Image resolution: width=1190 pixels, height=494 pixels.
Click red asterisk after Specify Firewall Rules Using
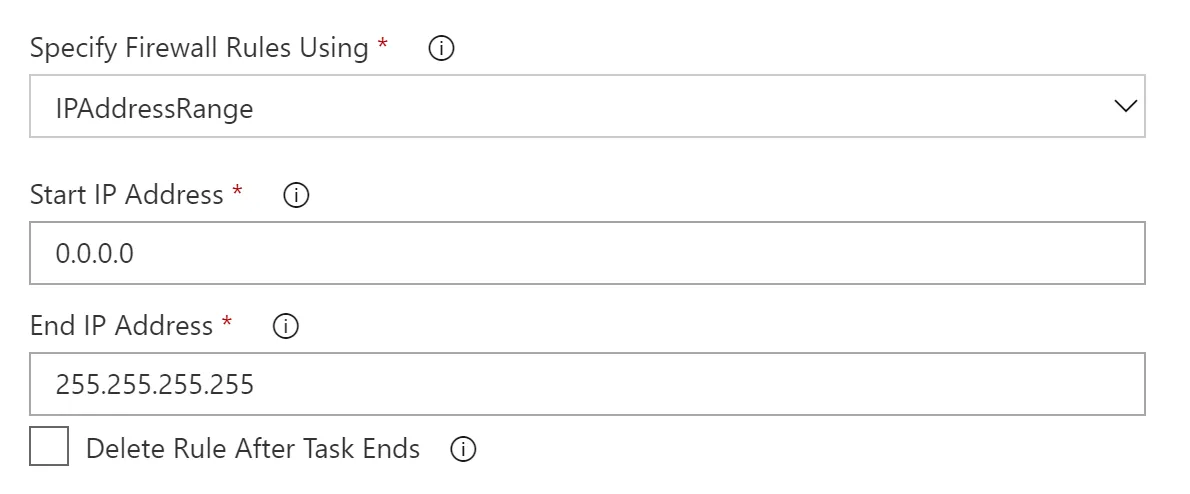tap(383, 46)
